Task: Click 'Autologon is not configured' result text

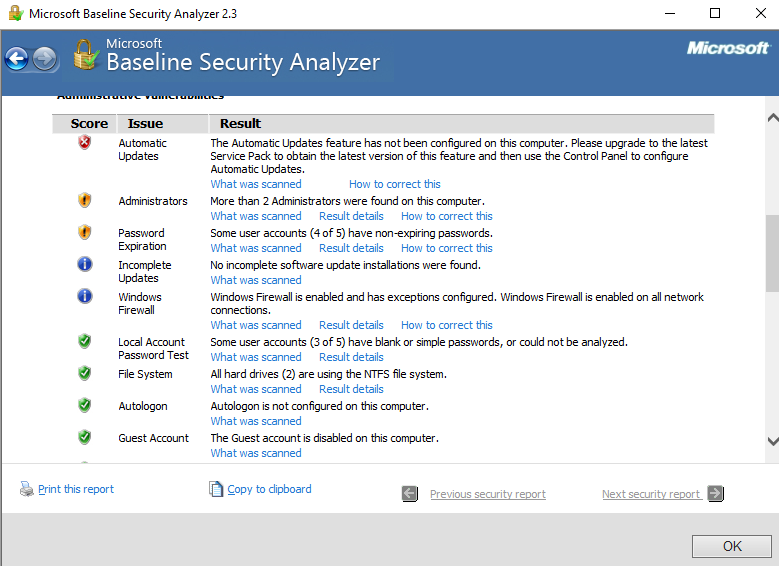Action: [319, 406]
